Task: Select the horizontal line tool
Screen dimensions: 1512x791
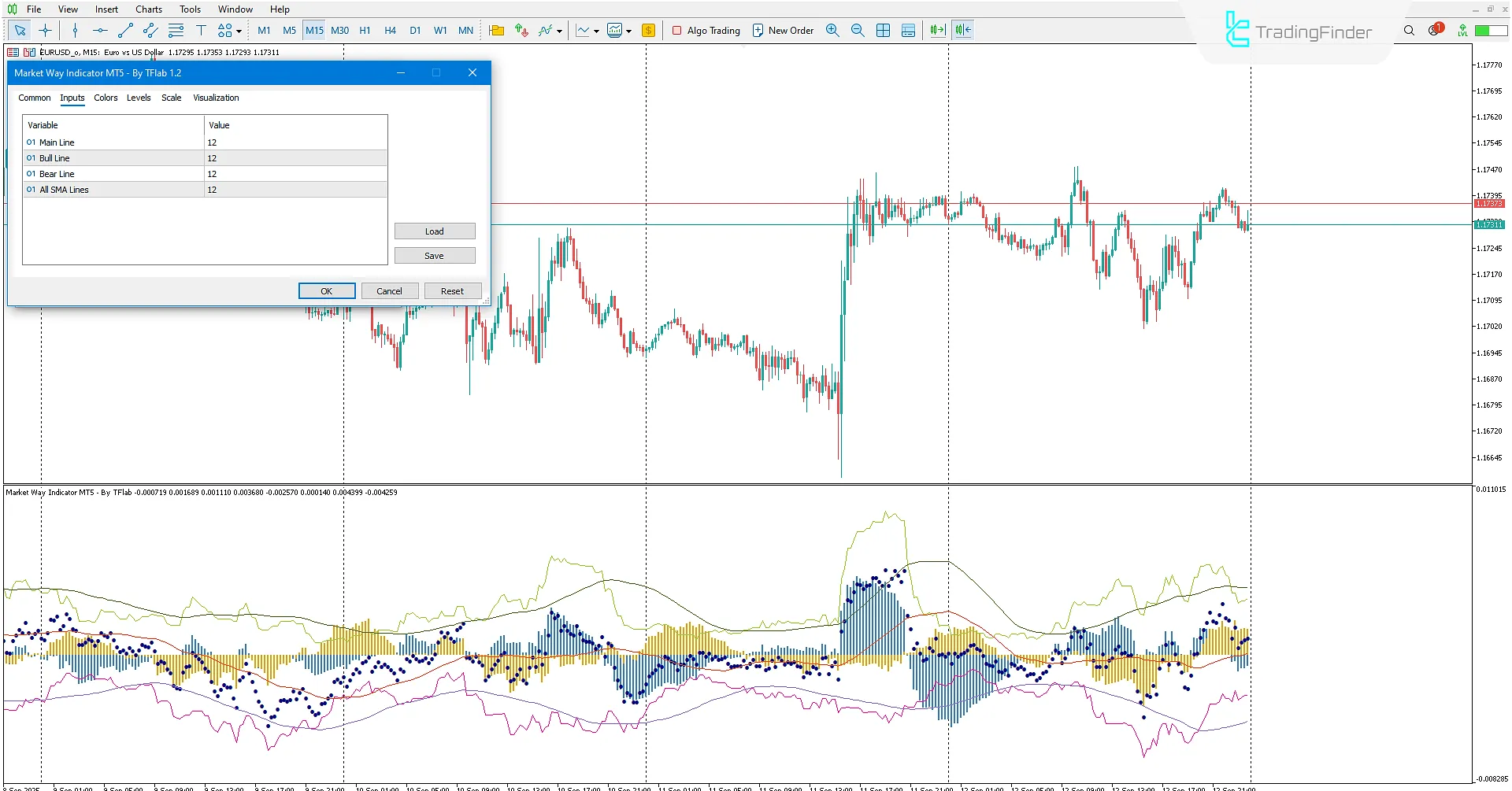Action: [100, 30]
